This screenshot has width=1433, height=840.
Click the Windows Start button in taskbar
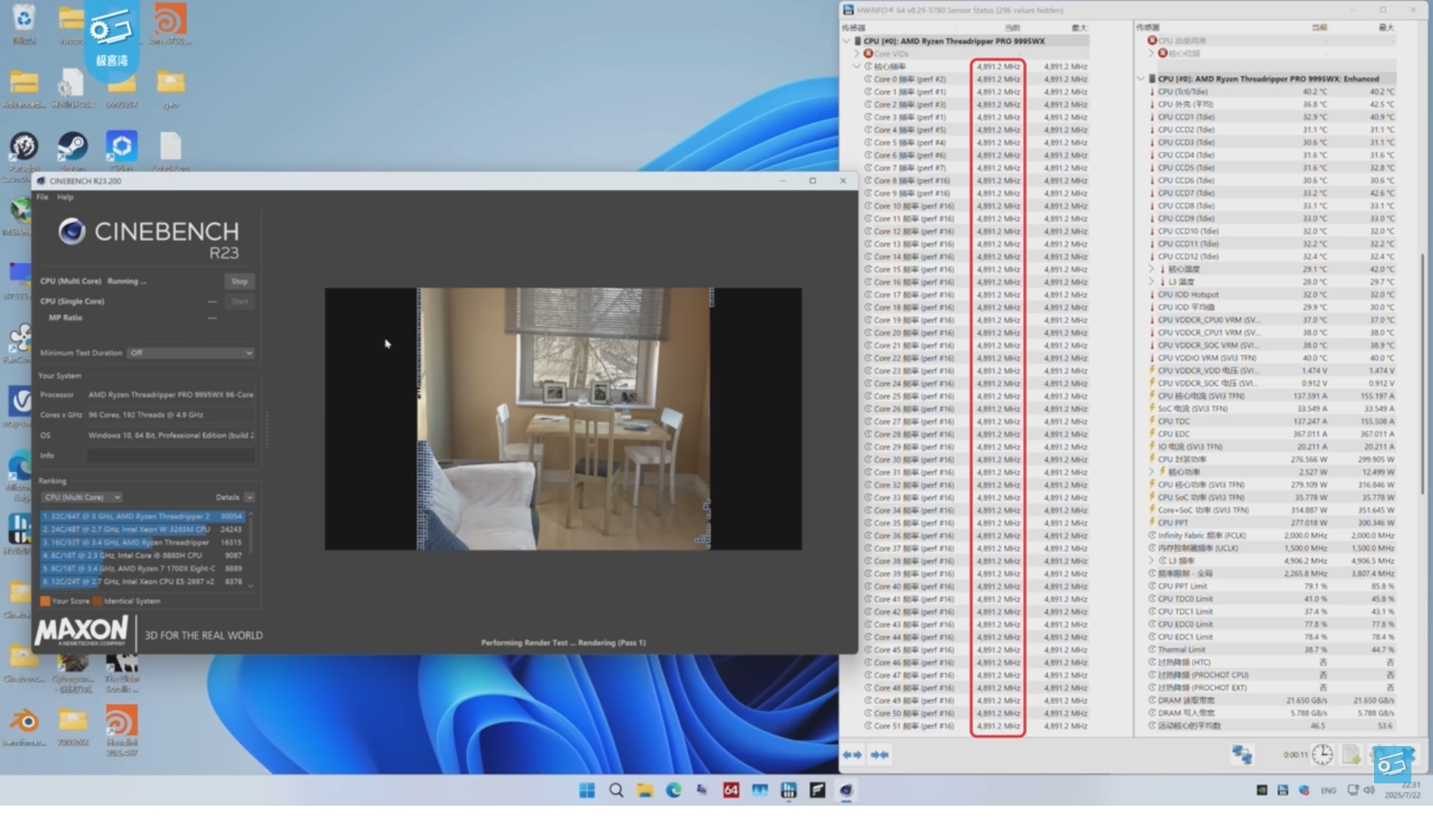587,790
